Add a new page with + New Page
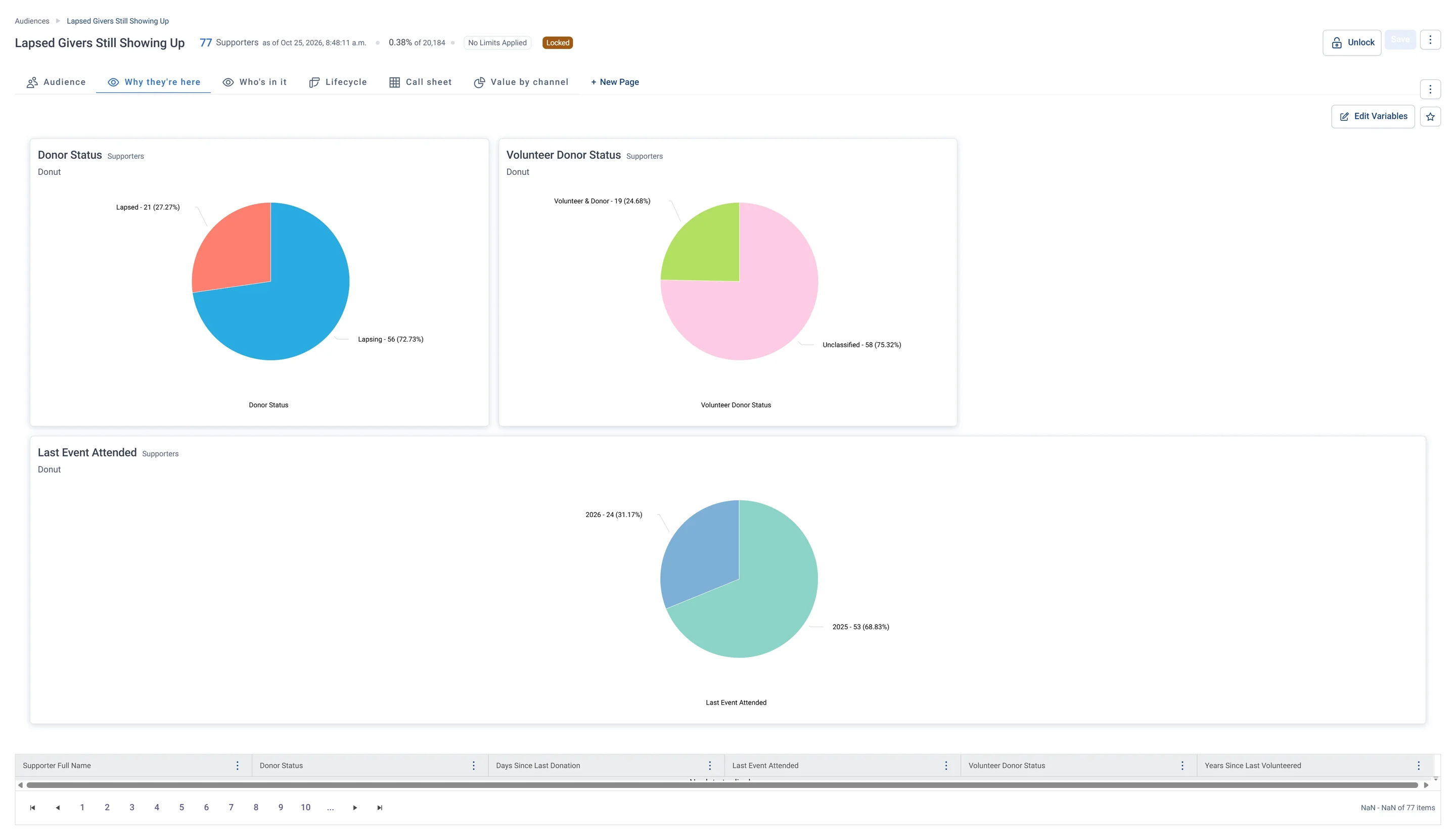1456x840 pixels. coord(615,82)
